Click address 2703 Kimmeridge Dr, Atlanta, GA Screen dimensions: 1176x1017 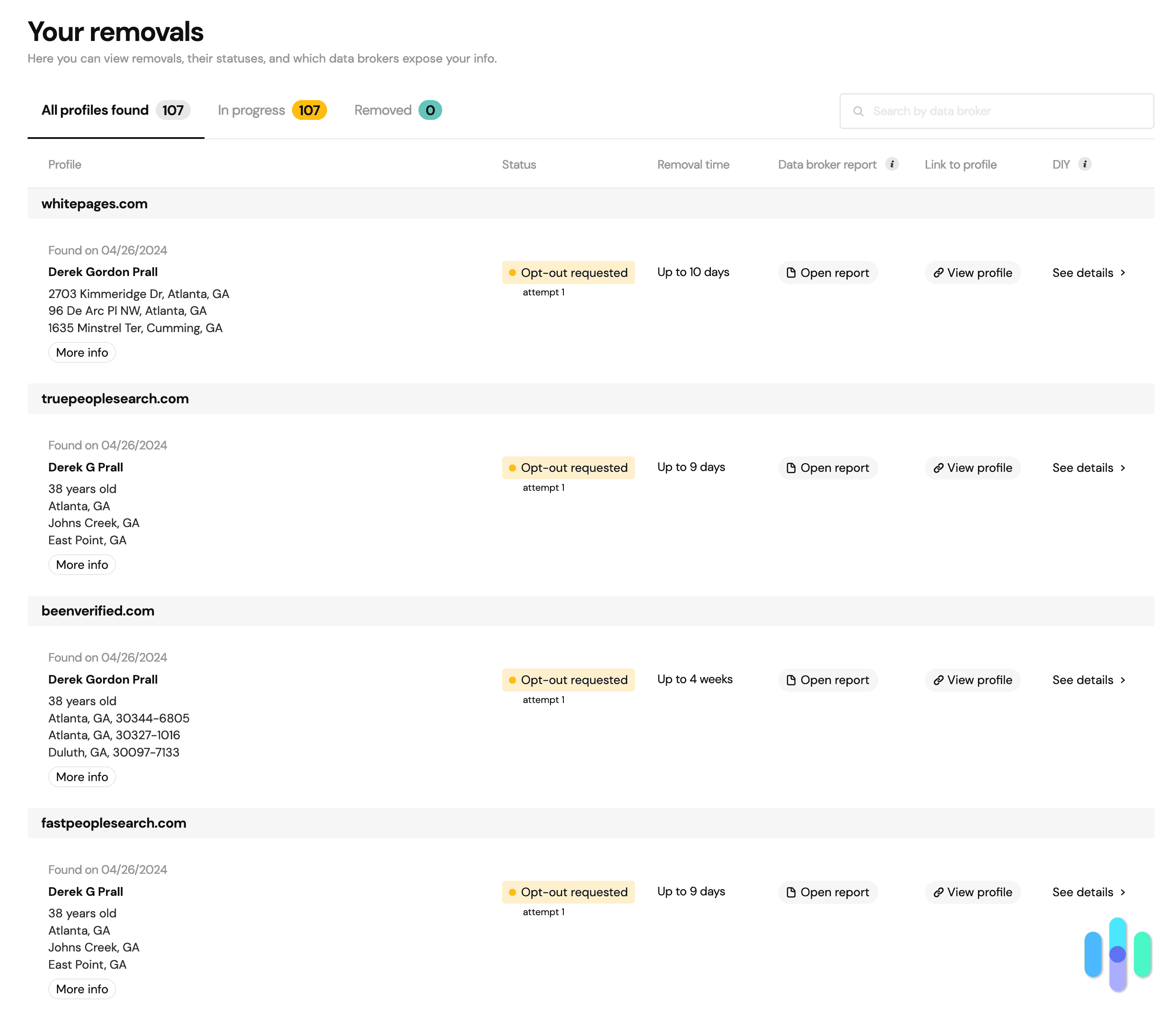point(138,294)
